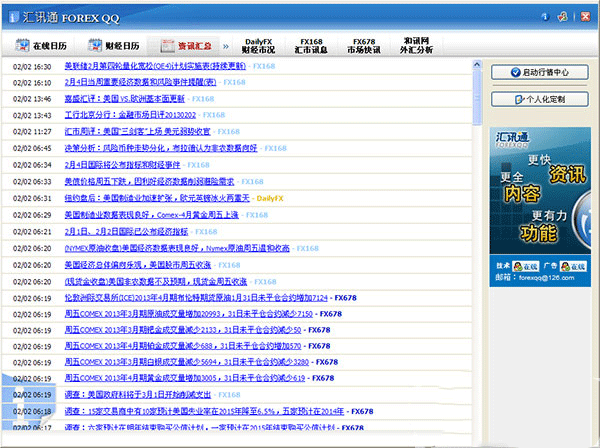Viewport: 600px width, 448px height.
Task: Click timestamp 02/02 06:18
Action: pos(32,411)
